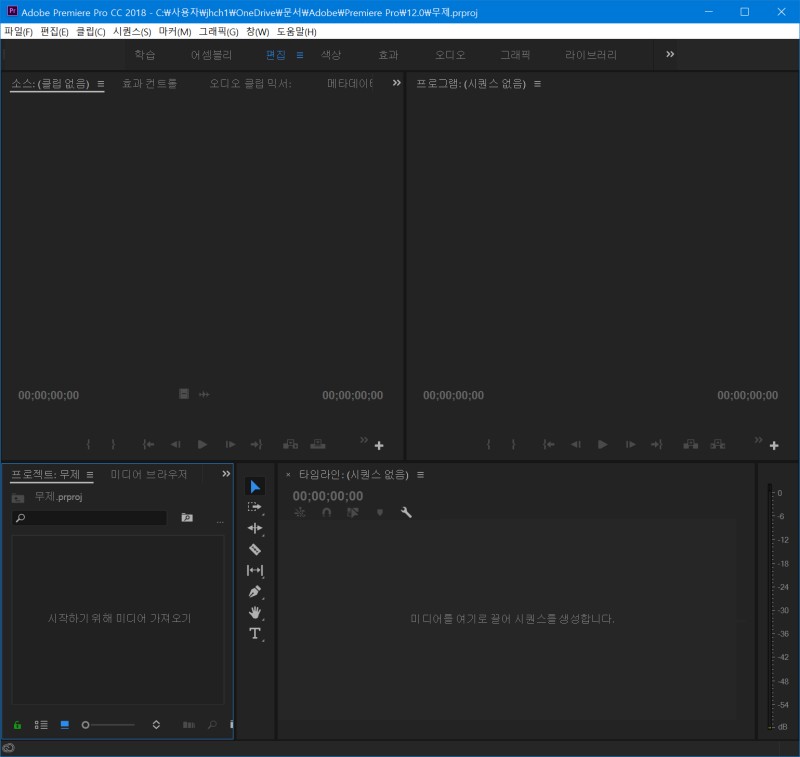This screenshot has height=757, width=800.
Task: Select the Ripple Edit tool
Action: click(x=255, y=528)
